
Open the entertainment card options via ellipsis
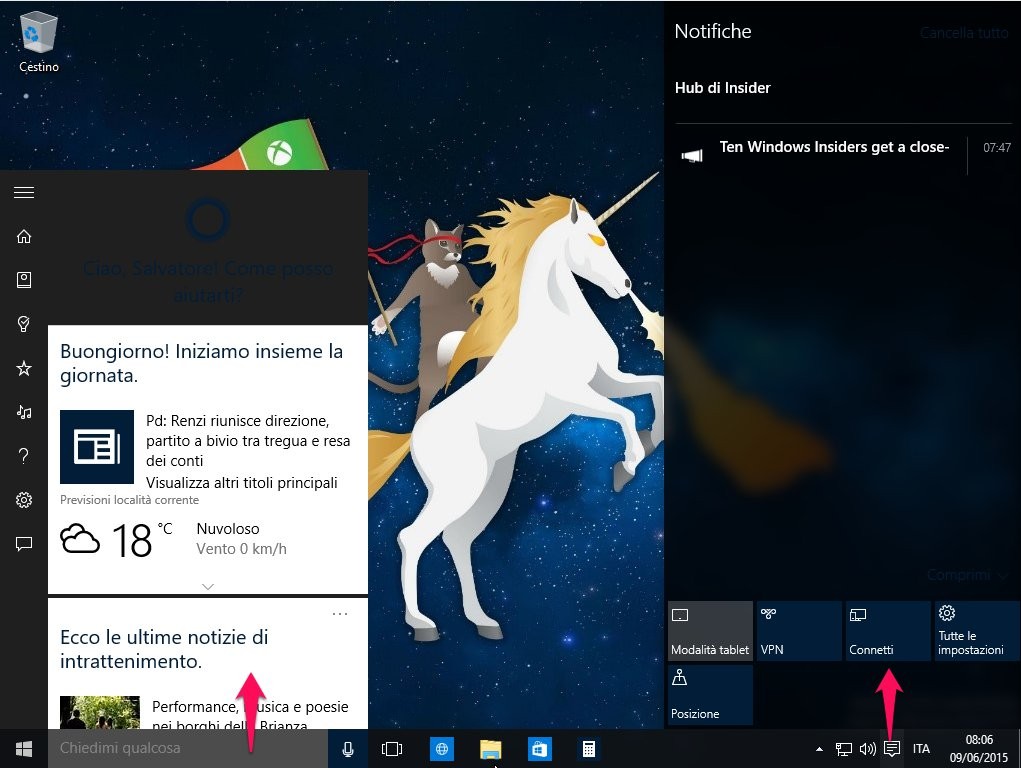[x=340, y=612]
